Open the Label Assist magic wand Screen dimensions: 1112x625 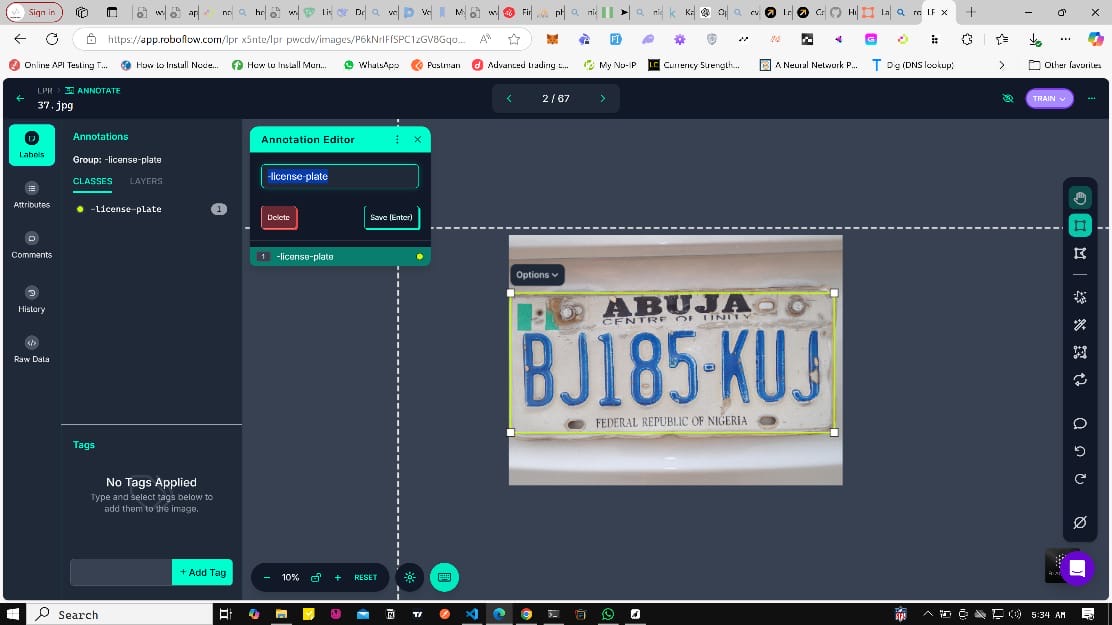pos(1080,325)
